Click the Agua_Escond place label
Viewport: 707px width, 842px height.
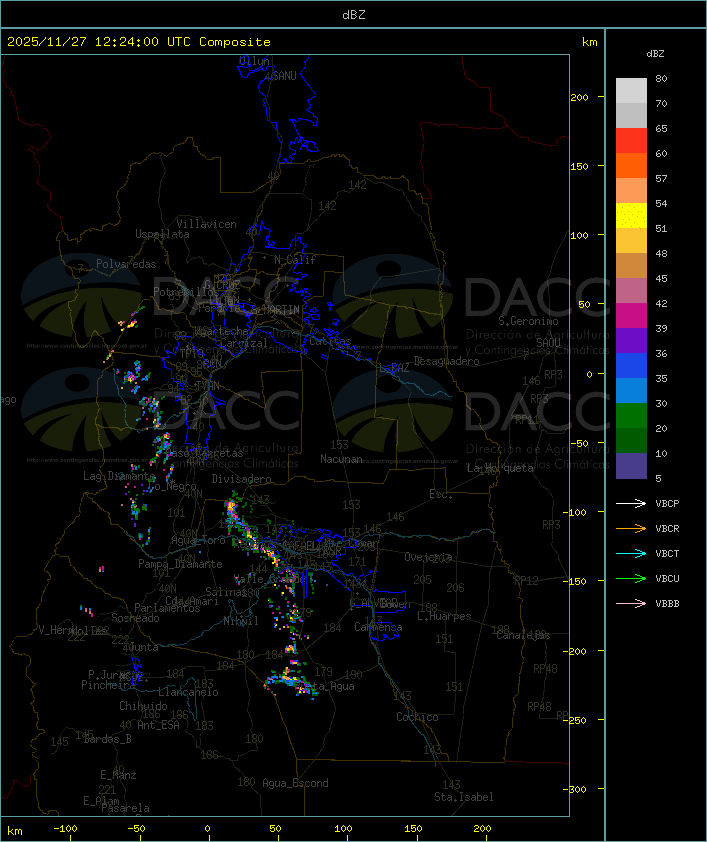(295, 783)
